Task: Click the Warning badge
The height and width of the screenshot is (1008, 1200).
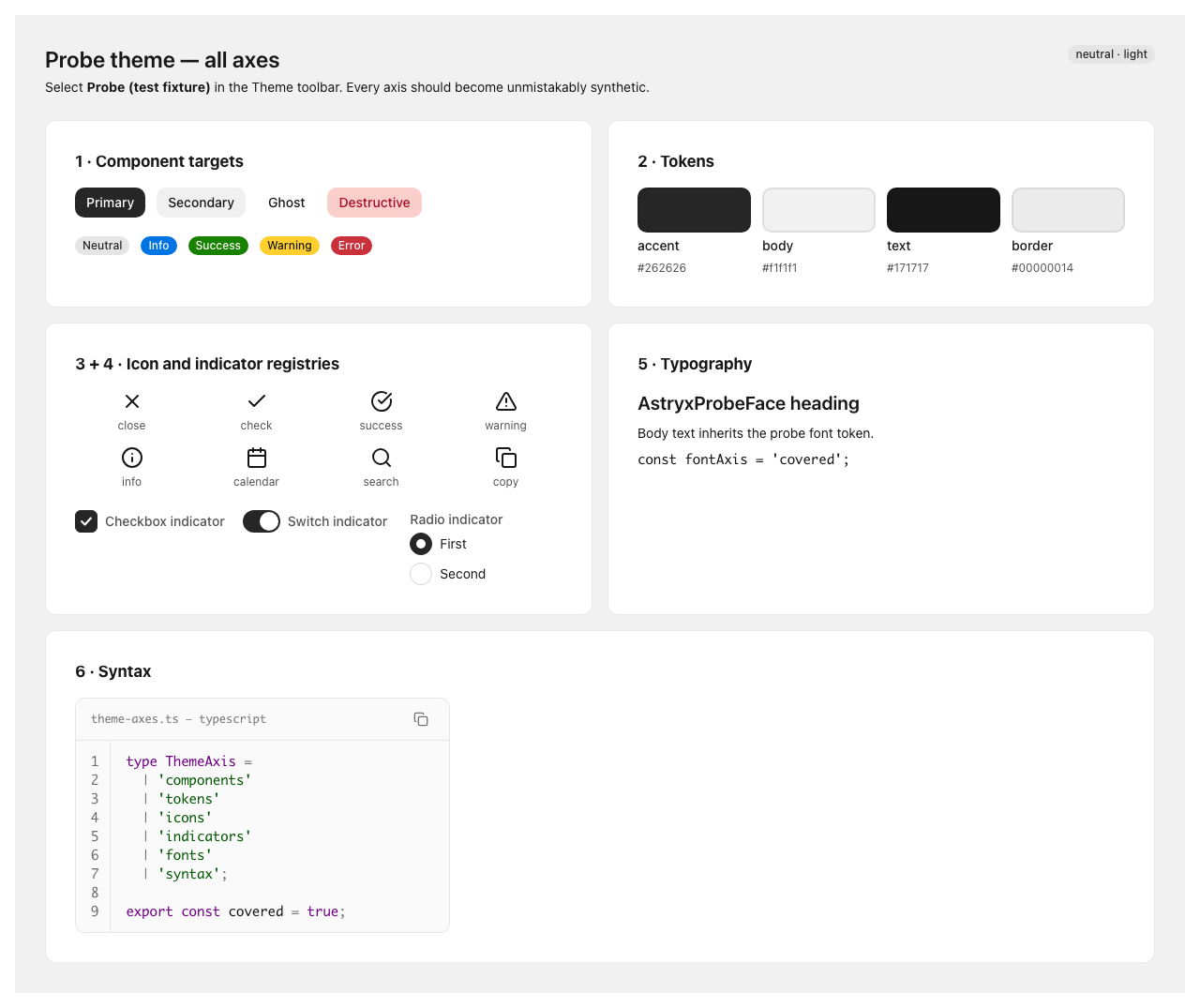Action: click(x=290, y=246)
